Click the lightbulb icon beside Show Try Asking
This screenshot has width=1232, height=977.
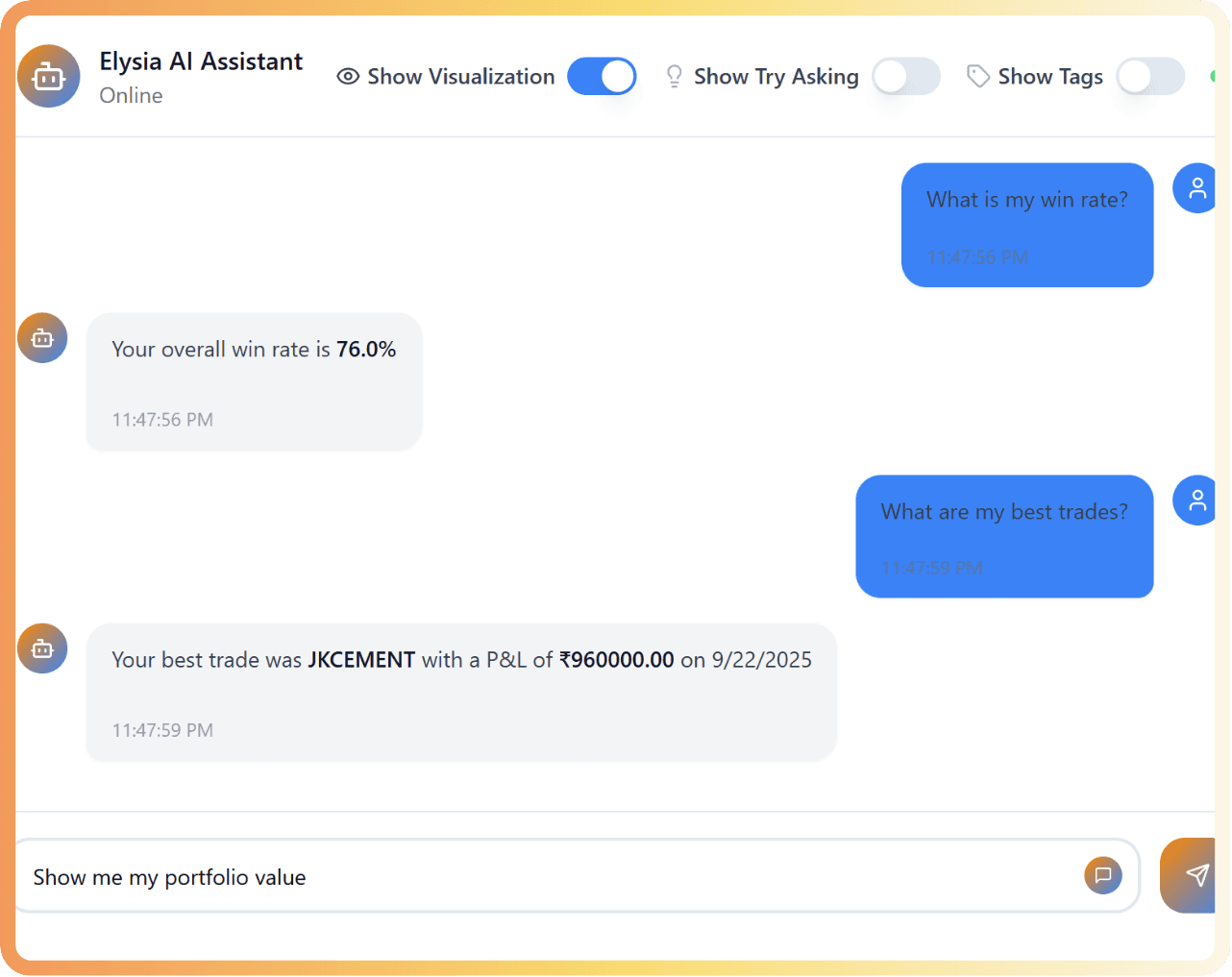click(675, 77)
